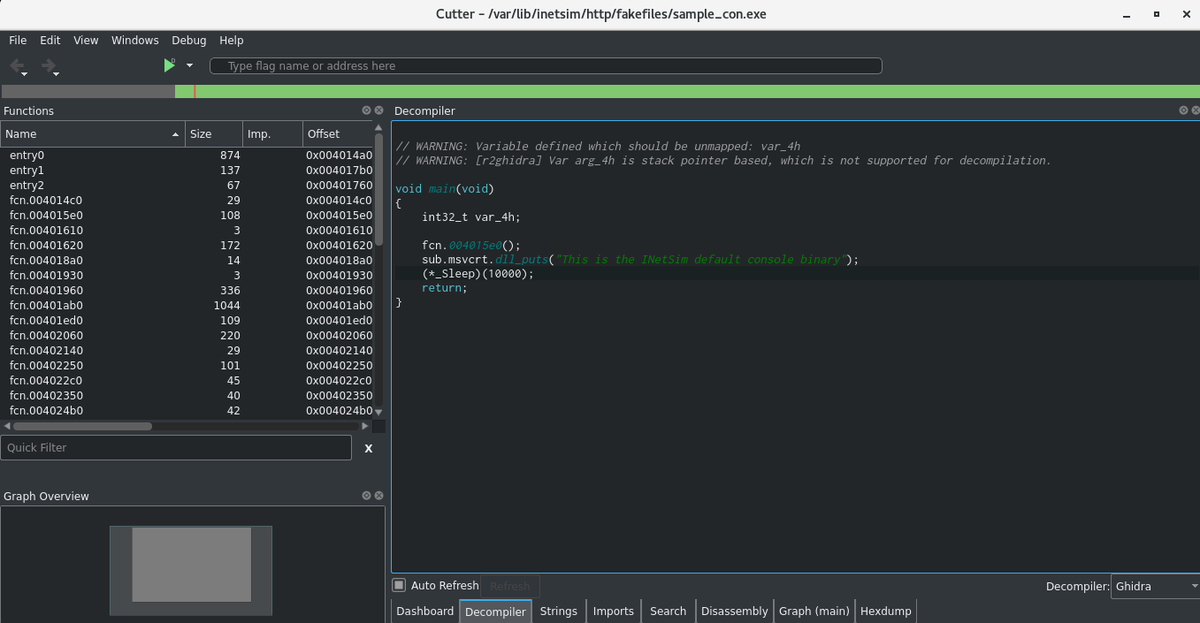Select function fcn.004014c0
The image size is (1200, 623).
[186, 200]
